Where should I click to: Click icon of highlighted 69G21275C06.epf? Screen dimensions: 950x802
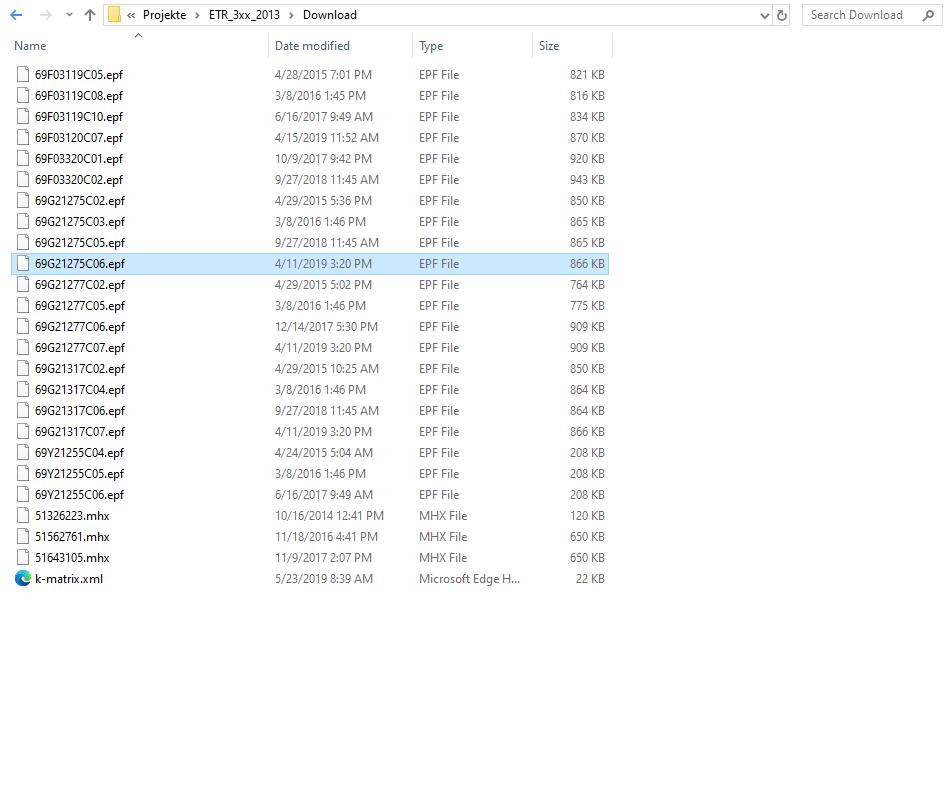23,263
